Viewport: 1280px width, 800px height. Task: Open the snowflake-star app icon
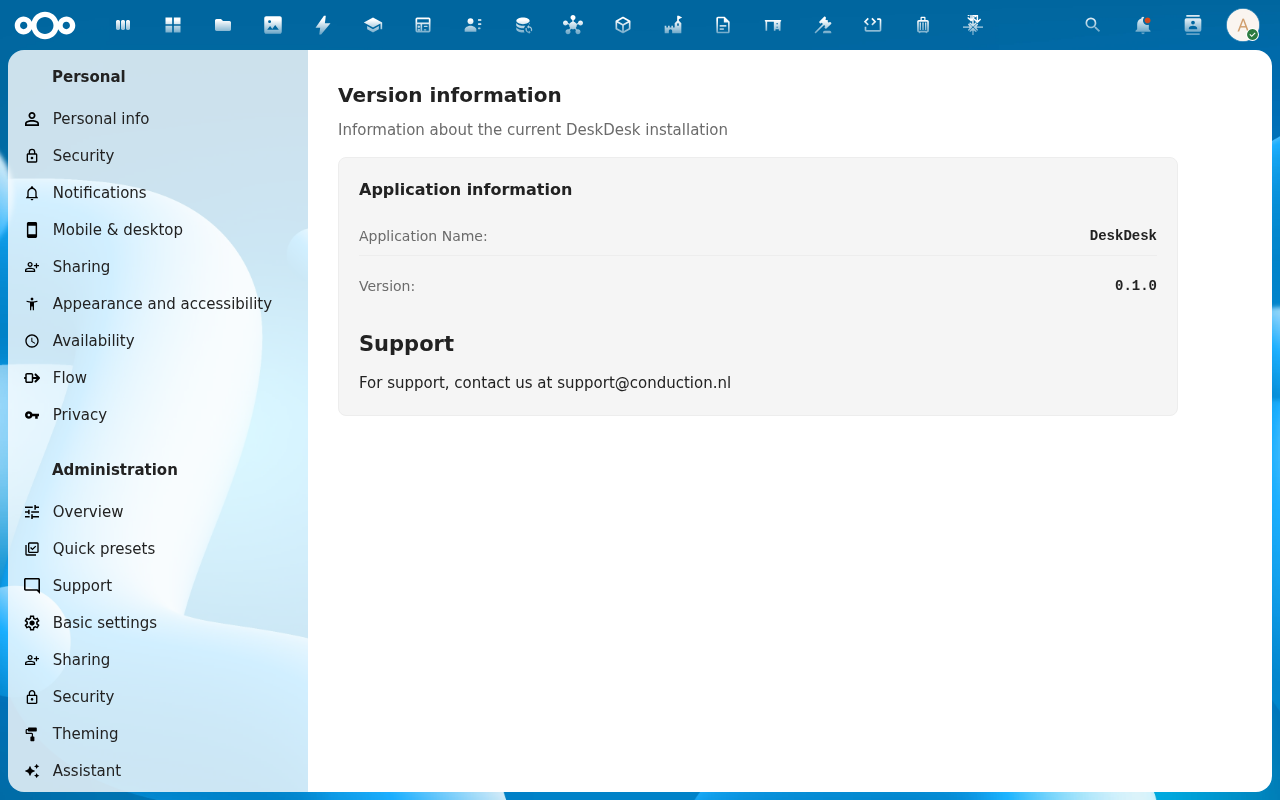click(x=973, y=25)
